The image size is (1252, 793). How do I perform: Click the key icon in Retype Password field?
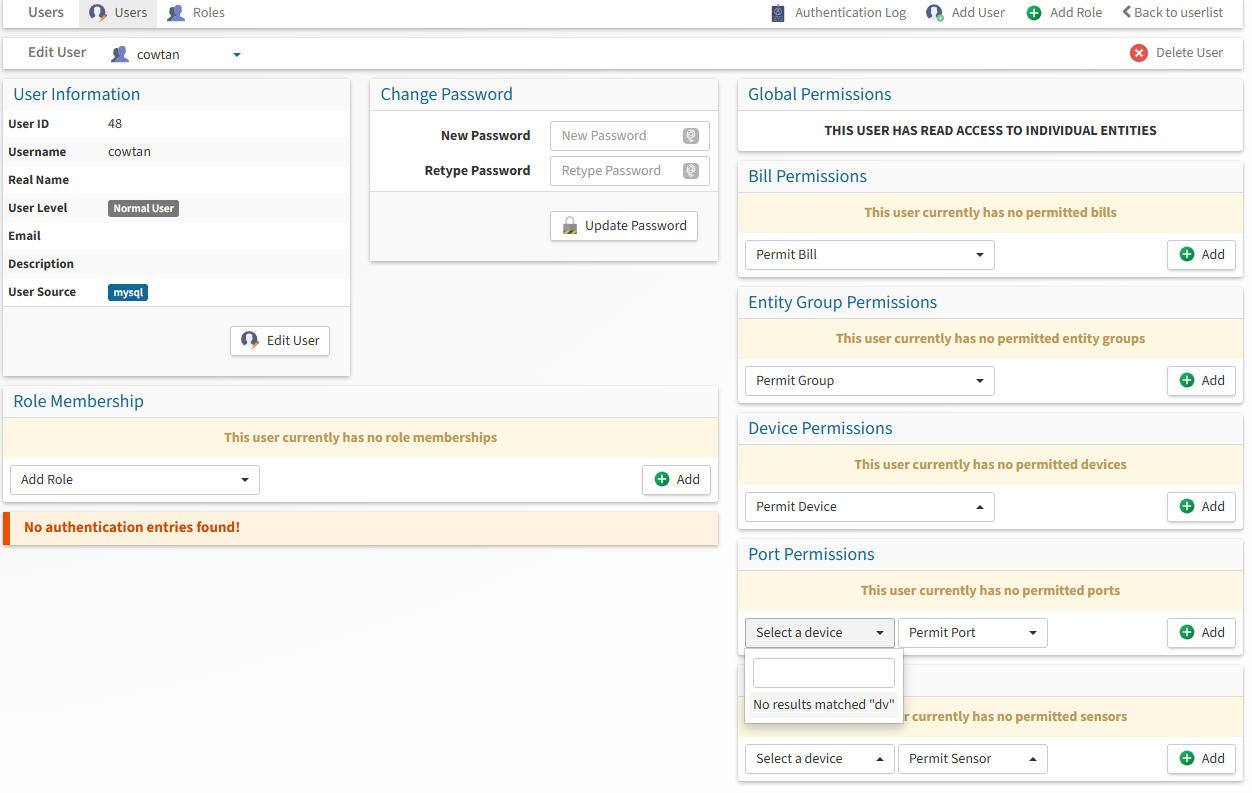691,171
